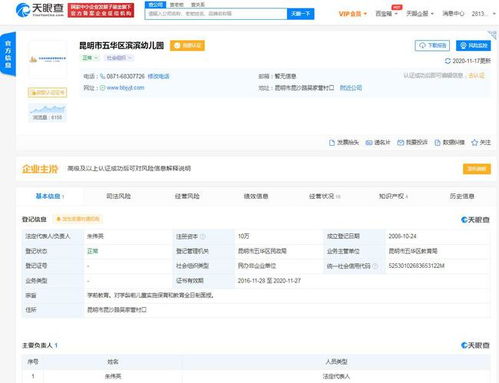Click the page view trend chart thumbnail

[47, 113]
